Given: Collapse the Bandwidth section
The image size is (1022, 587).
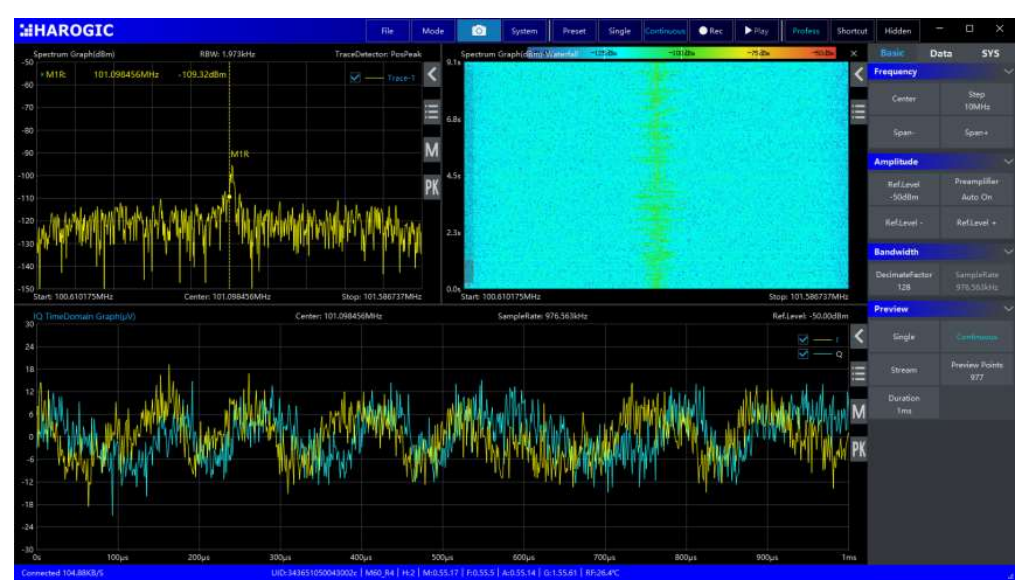Looking at the screenshot, I should [x=1008, y=251].
